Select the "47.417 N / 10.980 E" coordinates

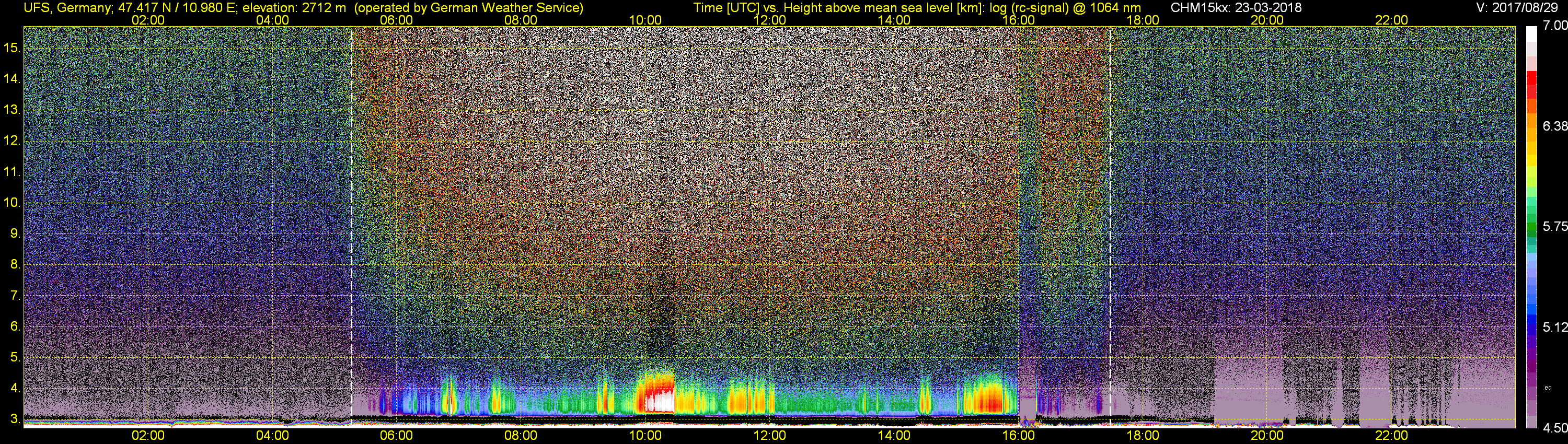coord(177,8)
